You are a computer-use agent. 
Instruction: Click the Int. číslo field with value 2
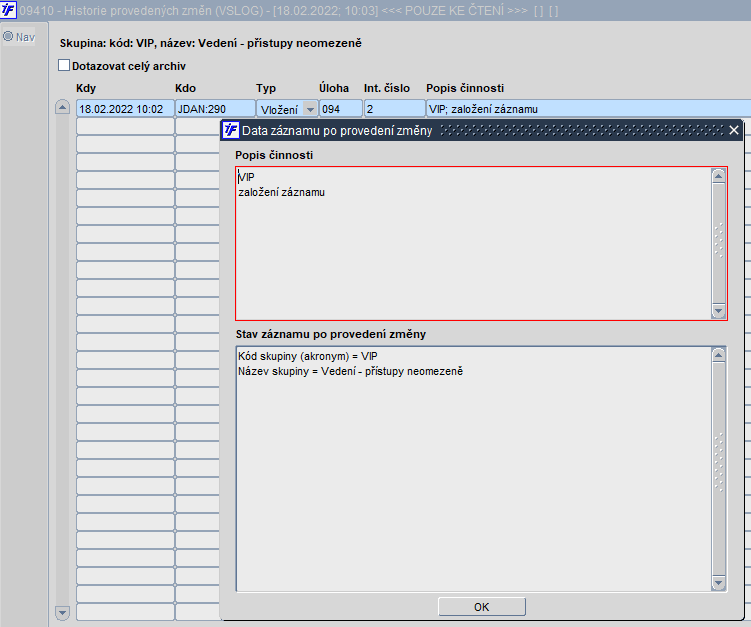point(394,109)
